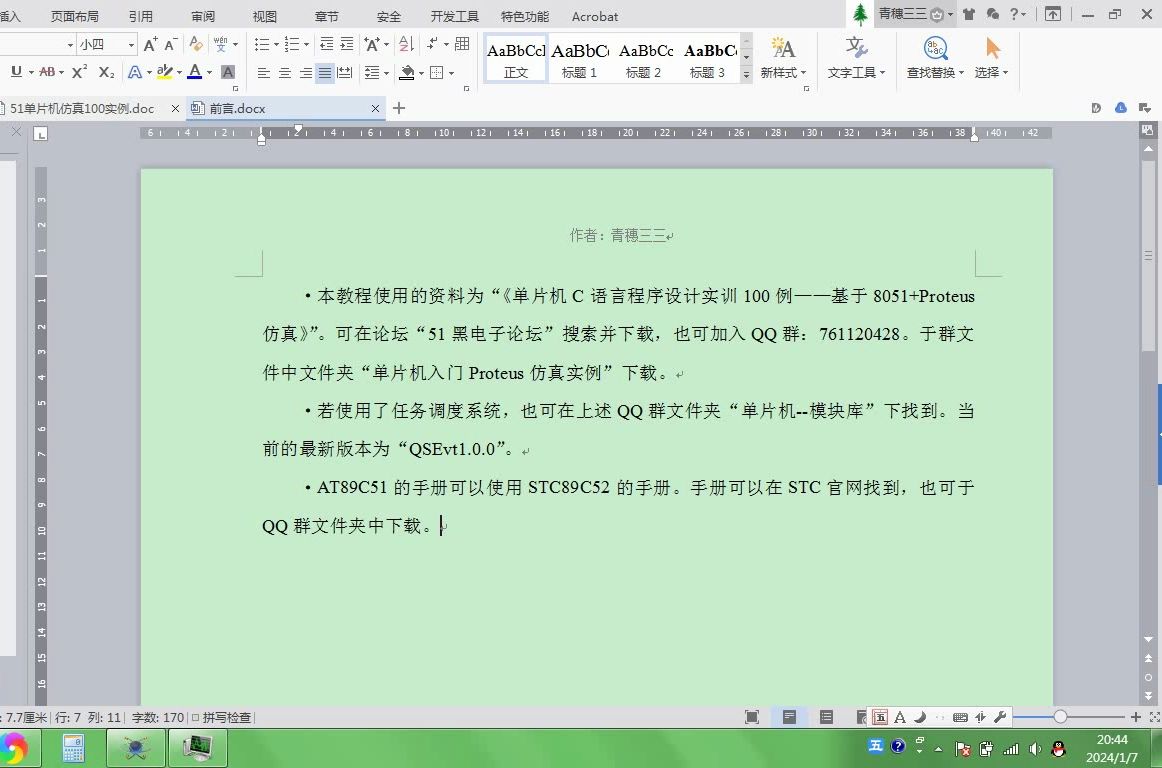Open the View ribbon tab
This screenshot has width=1162, height=768.
[x=264, y=16]
